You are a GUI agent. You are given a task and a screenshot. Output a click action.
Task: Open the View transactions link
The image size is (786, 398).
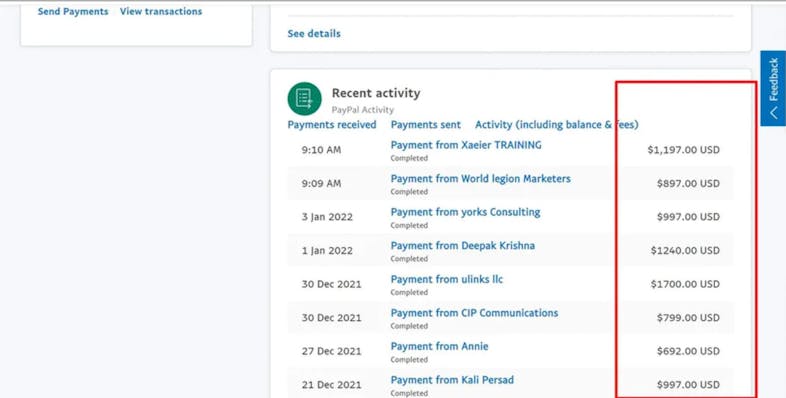pos(161,12)
